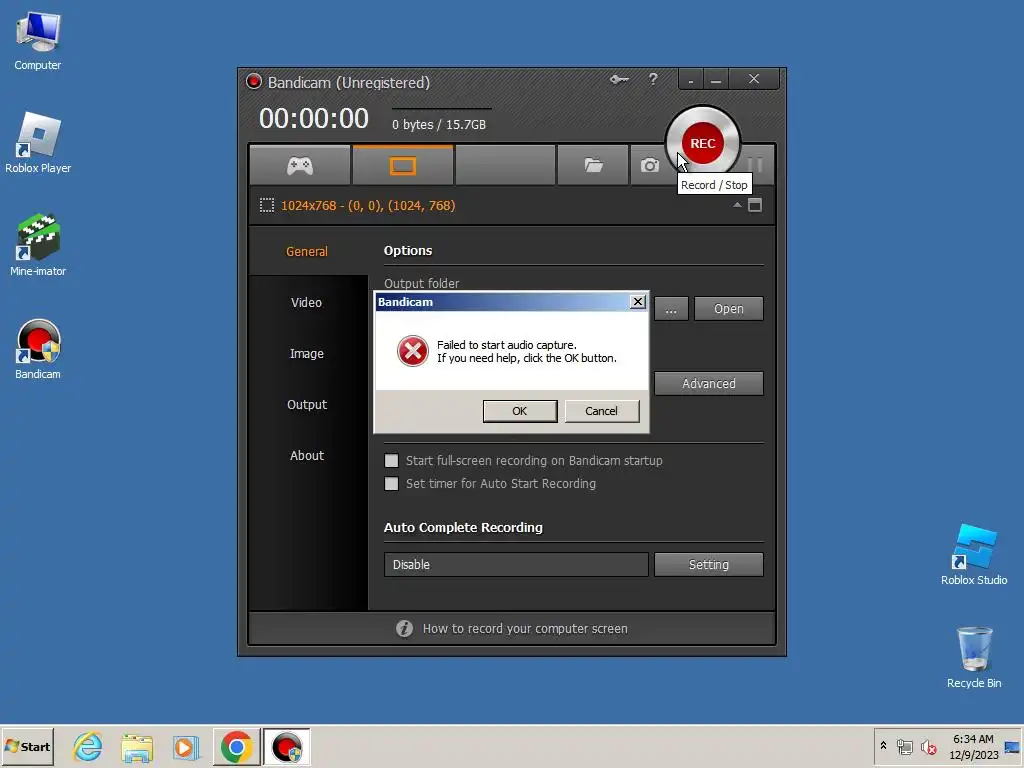This screenshot has height=768, width=1024.
Task: Enable Set timer for Auto Start Recording
Action: pyautogui.click(x=391, y=483)
